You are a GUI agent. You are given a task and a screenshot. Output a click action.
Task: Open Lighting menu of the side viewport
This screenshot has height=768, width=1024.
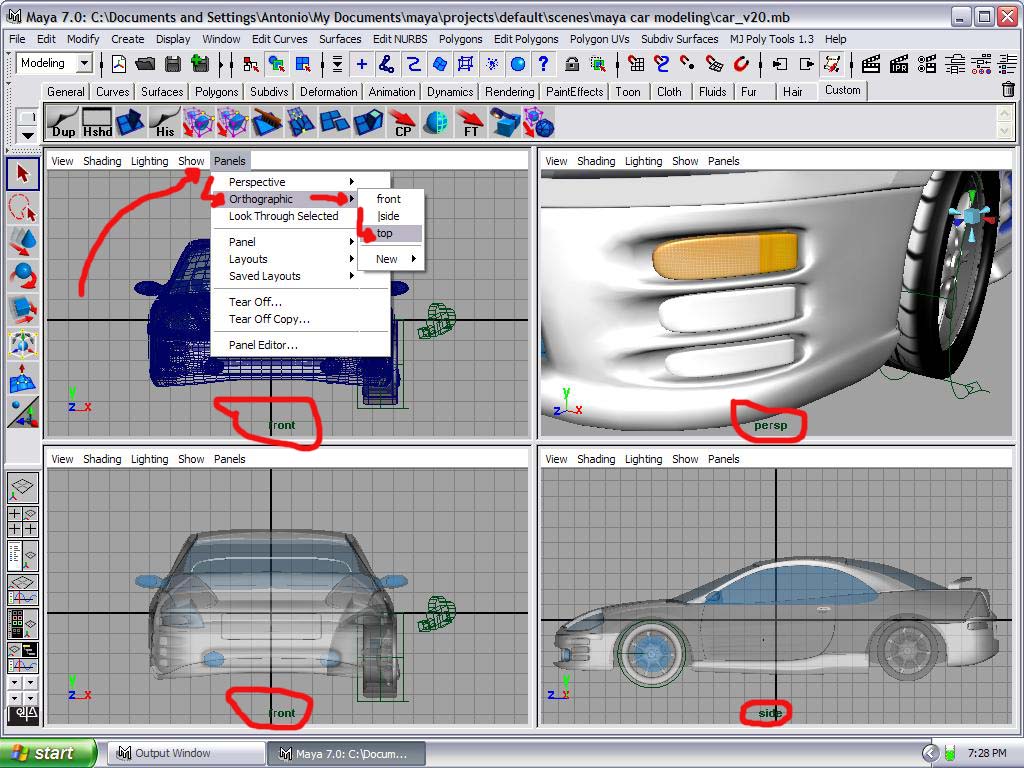click(x=643, y=459)
